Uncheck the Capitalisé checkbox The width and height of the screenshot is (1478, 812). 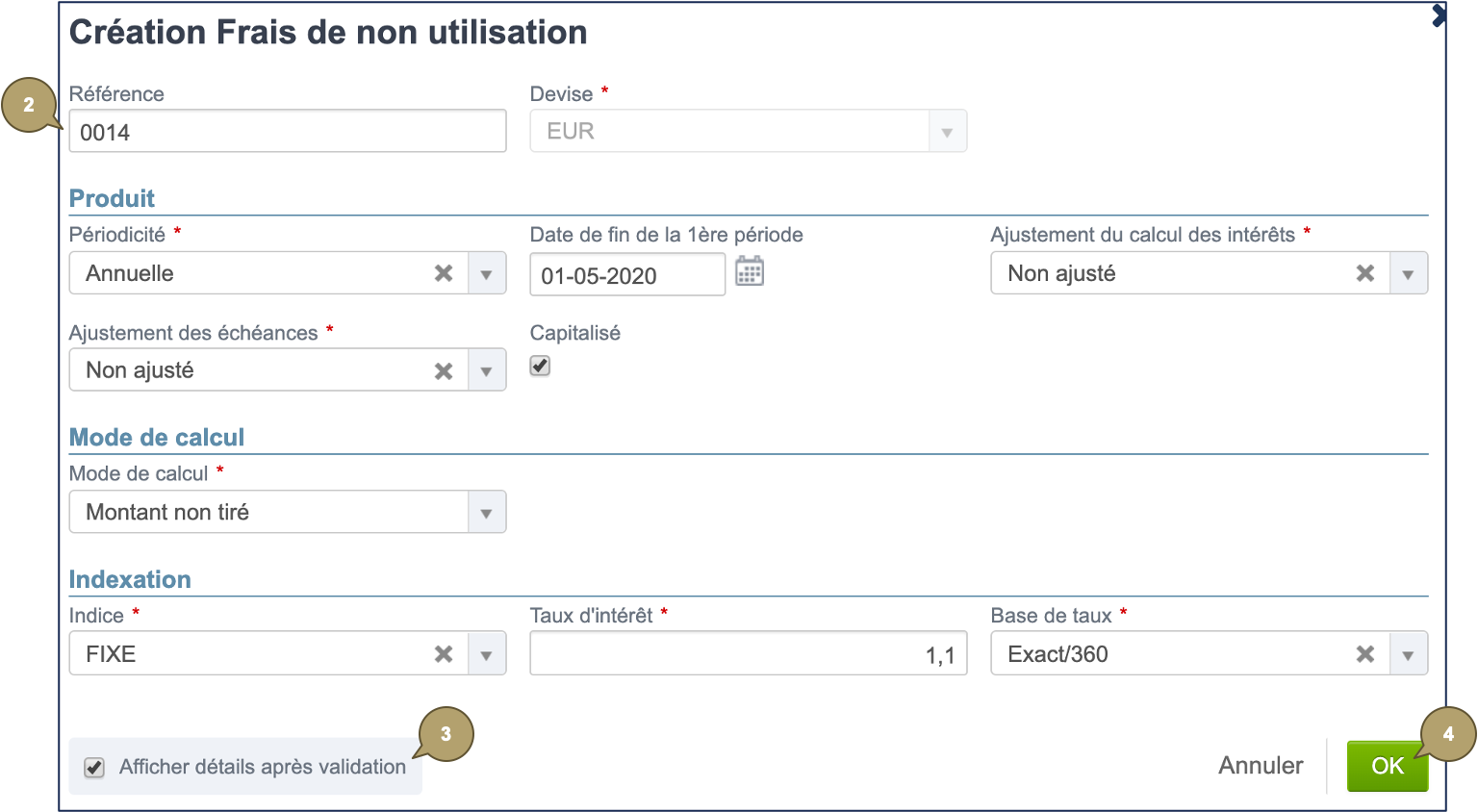click(539, 366)
